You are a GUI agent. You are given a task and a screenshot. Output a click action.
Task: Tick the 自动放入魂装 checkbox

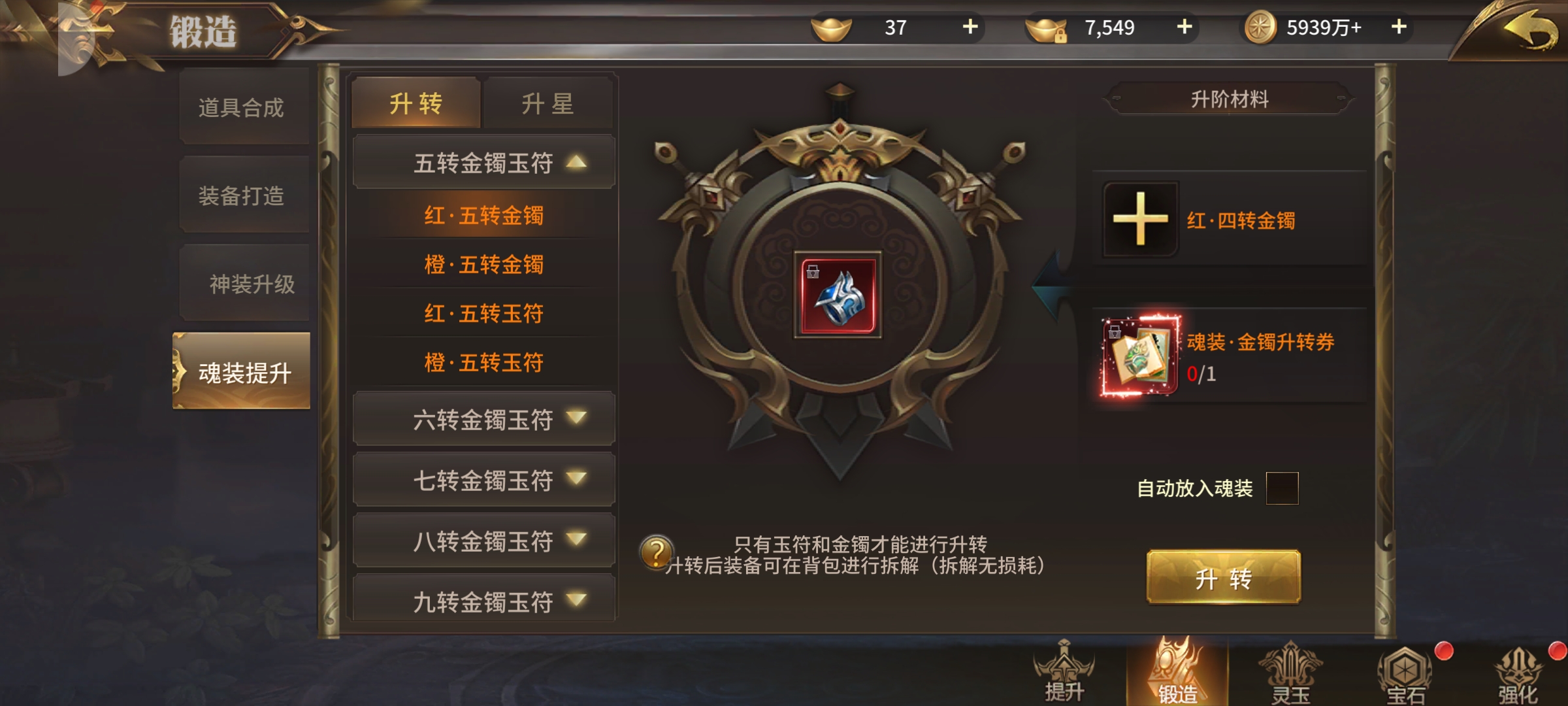coord(1282,488)
